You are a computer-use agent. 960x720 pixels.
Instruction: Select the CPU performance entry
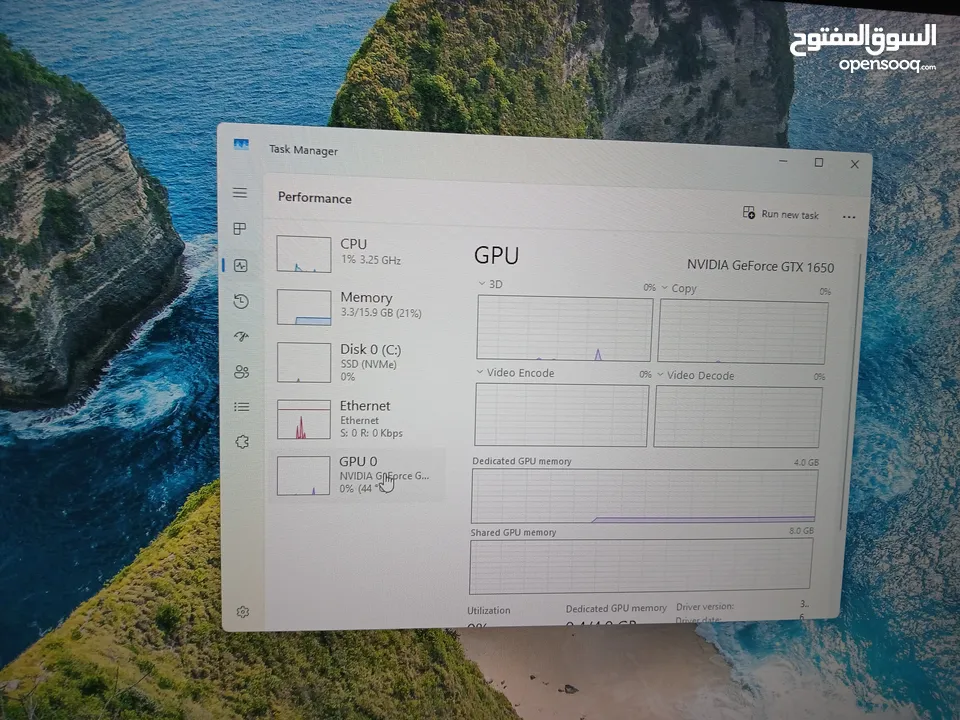[359, 253]
